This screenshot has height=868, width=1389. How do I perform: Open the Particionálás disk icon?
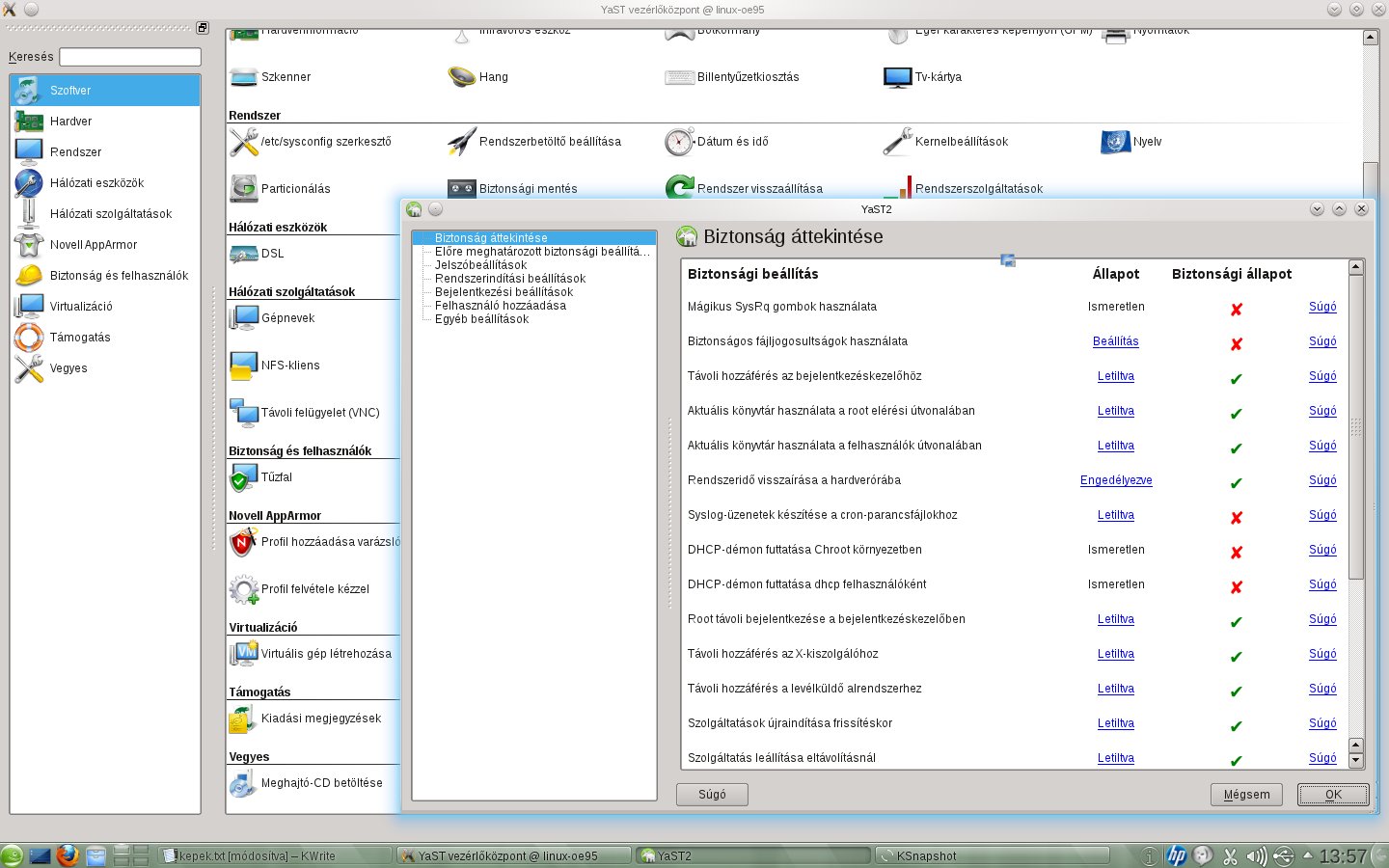(x=243, y=189)
